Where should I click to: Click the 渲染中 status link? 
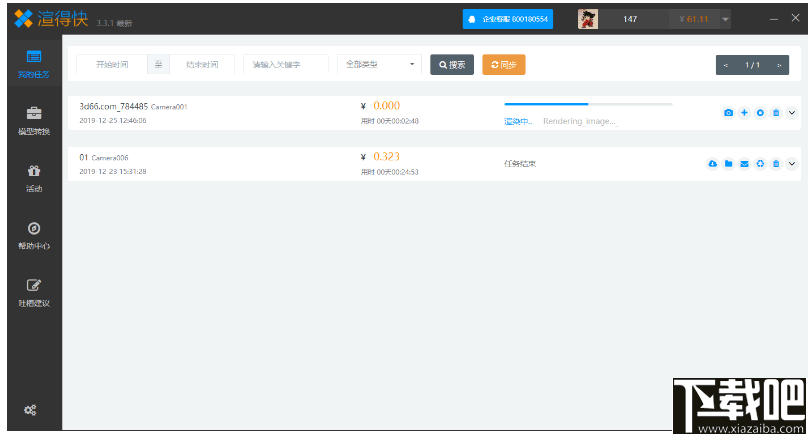click(x=518, y=122)
